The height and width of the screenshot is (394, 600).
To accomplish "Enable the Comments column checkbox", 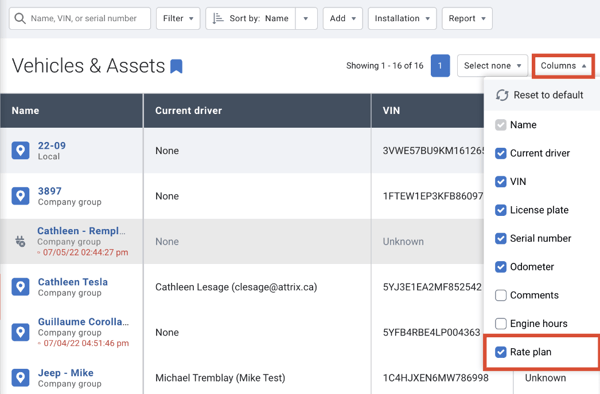I will click(501, 295).
